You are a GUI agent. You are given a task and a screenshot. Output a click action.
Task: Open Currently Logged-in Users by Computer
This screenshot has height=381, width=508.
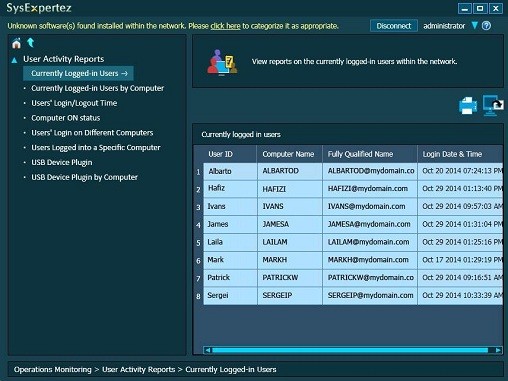[x=98, y=88]
